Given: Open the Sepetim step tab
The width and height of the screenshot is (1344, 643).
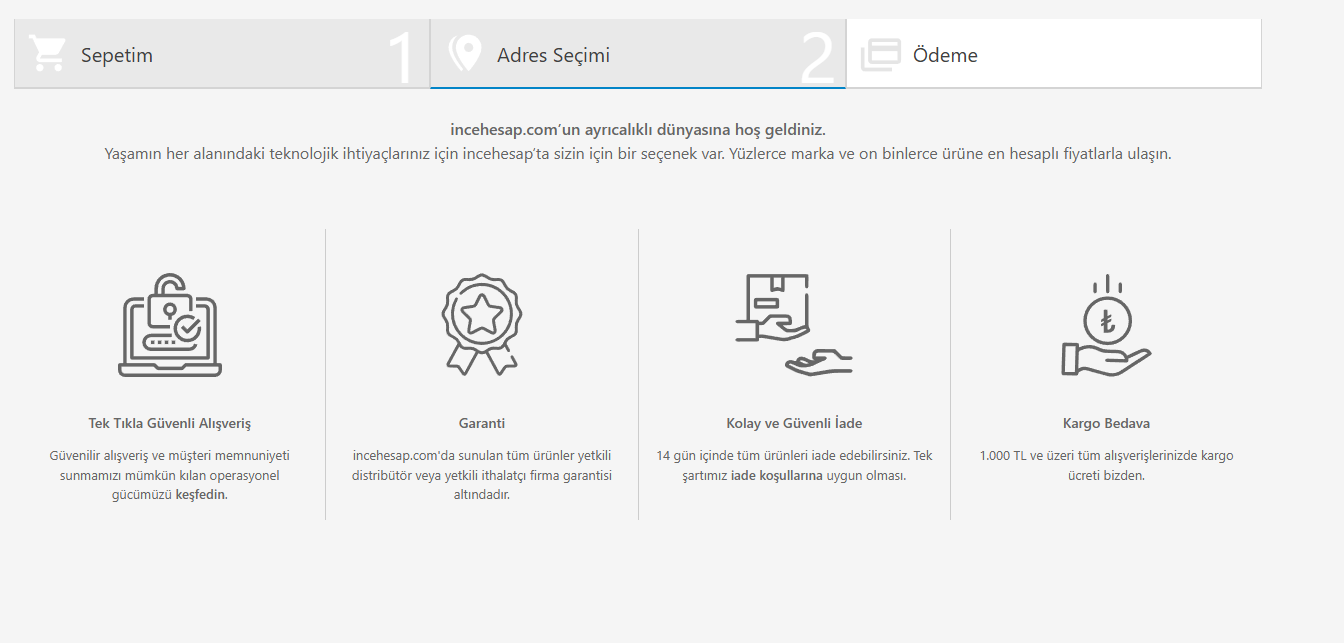Looking at the screenshot, I should pos(222,54).
